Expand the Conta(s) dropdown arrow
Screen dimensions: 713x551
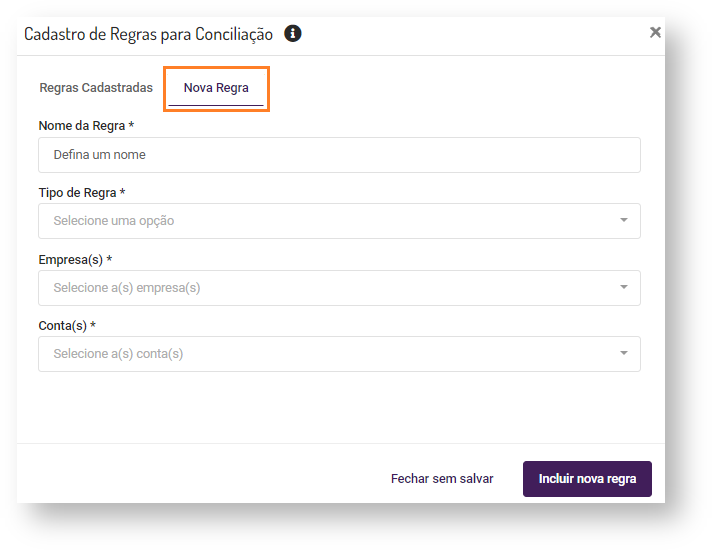623,354
